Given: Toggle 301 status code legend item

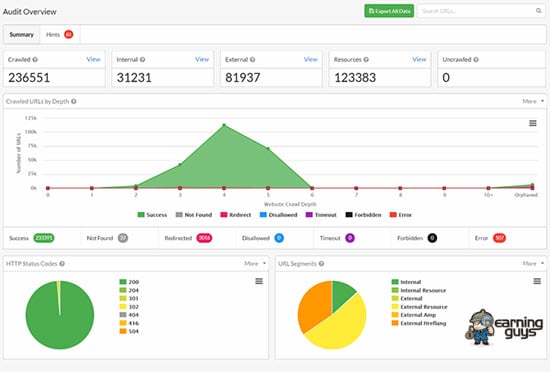Looking at the screenshot, I should click(129, 298).
